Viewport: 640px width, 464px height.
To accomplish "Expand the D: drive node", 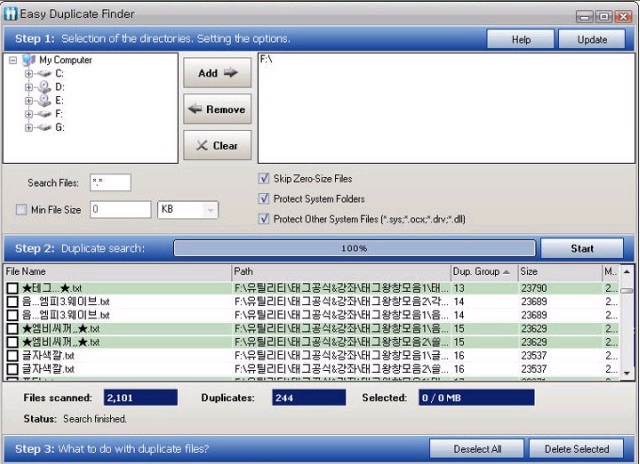I will 29,87.
